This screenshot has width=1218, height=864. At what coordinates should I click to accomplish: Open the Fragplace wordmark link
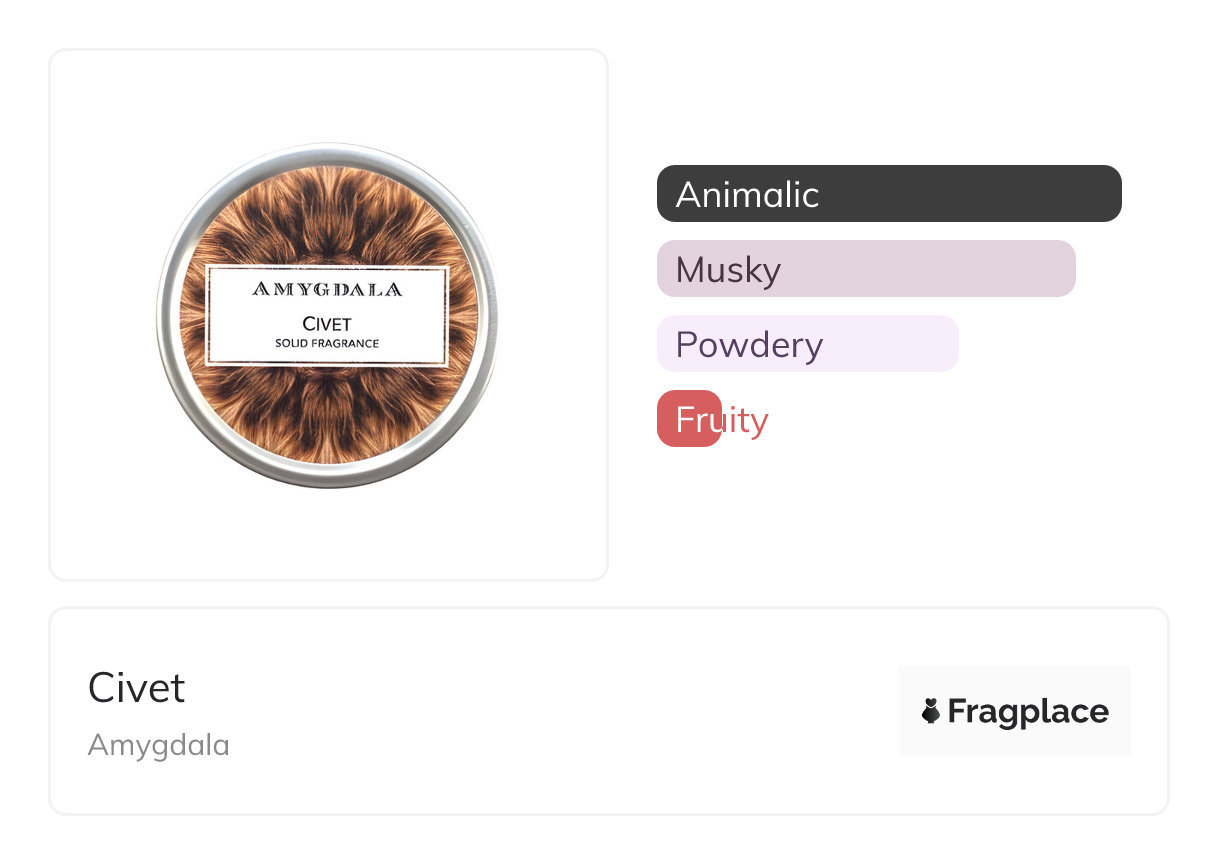pos(1028,711)
